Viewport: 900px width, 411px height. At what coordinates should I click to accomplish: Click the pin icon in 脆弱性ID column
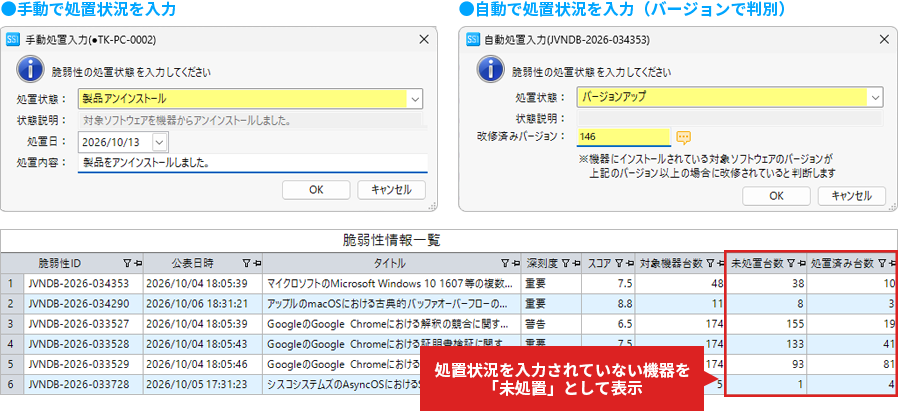point(138,263)
